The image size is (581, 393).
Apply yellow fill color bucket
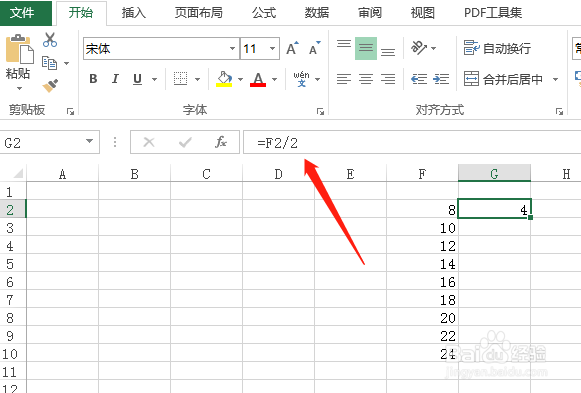(224, 79)
